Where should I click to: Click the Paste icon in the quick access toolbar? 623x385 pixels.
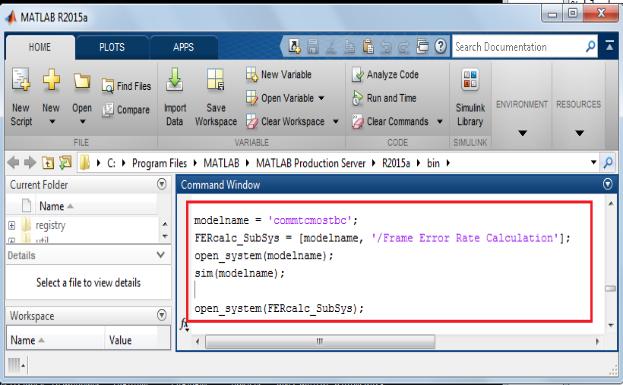(368, 46)
